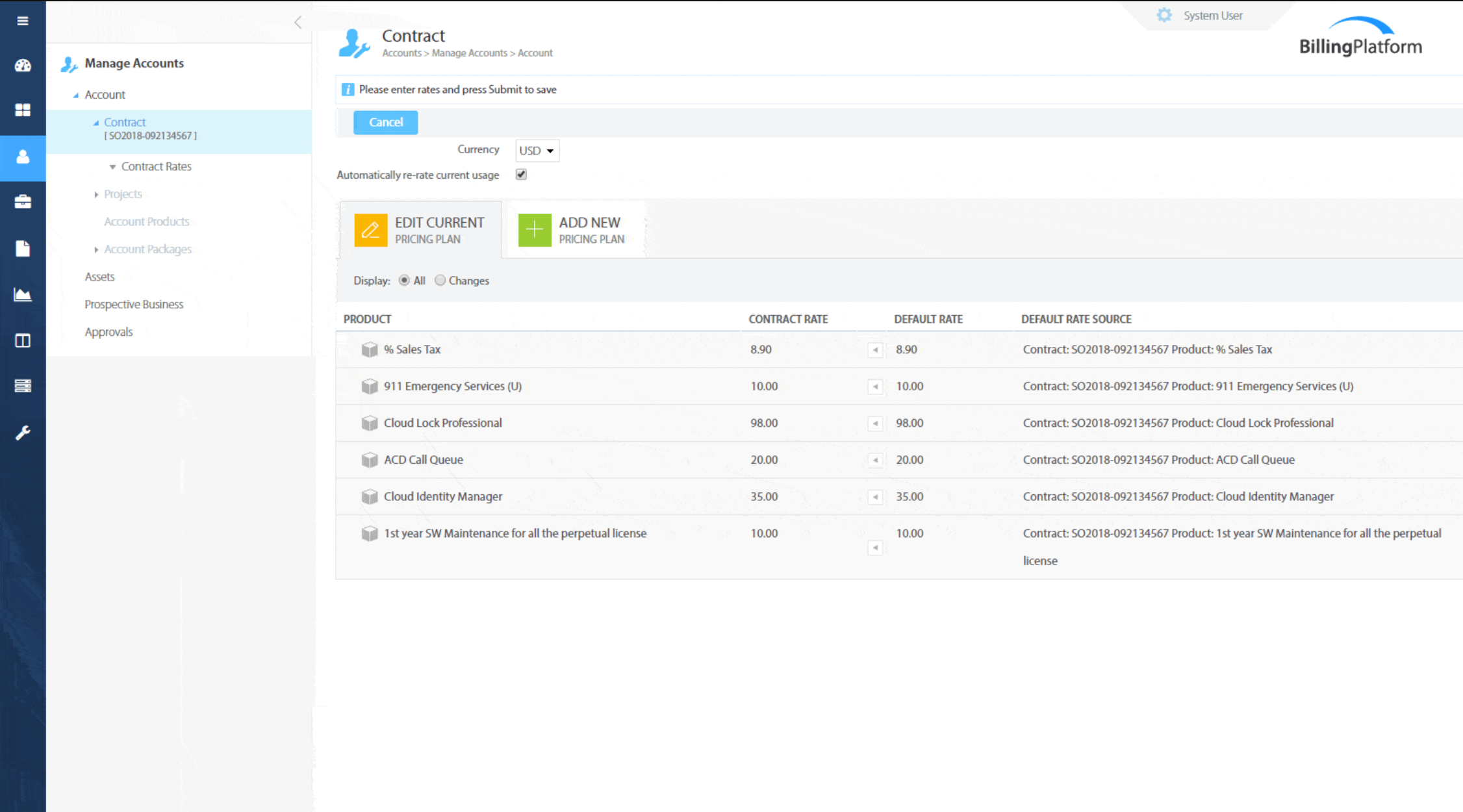Select the Accounts person icon
Image resolution: width=1463 pixels, height=812 pixels.
23,157
